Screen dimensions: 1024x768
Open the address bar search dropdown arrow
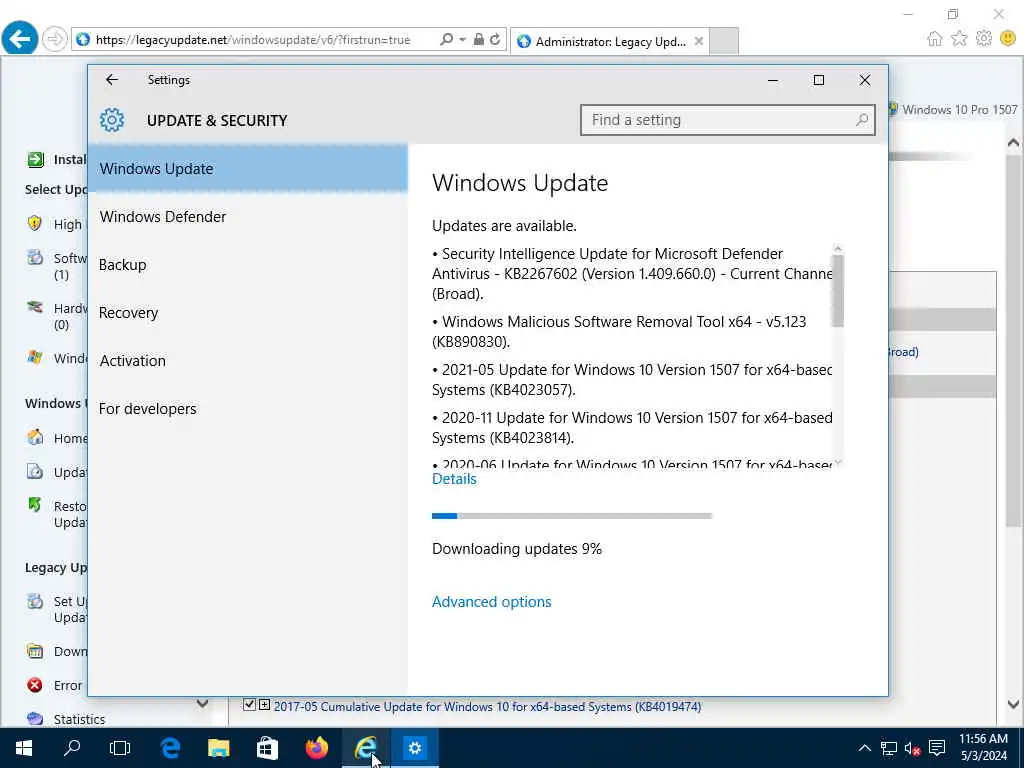click(x=462, y=39)
